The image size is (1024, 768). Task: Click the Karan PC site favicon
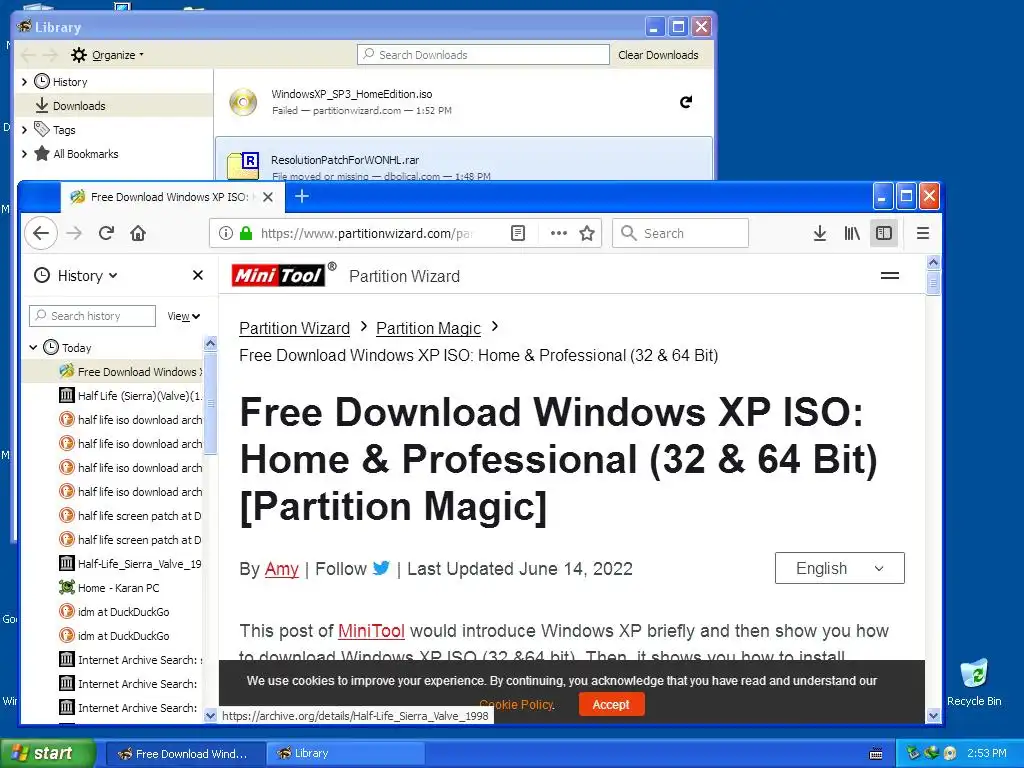coord(67,588)
